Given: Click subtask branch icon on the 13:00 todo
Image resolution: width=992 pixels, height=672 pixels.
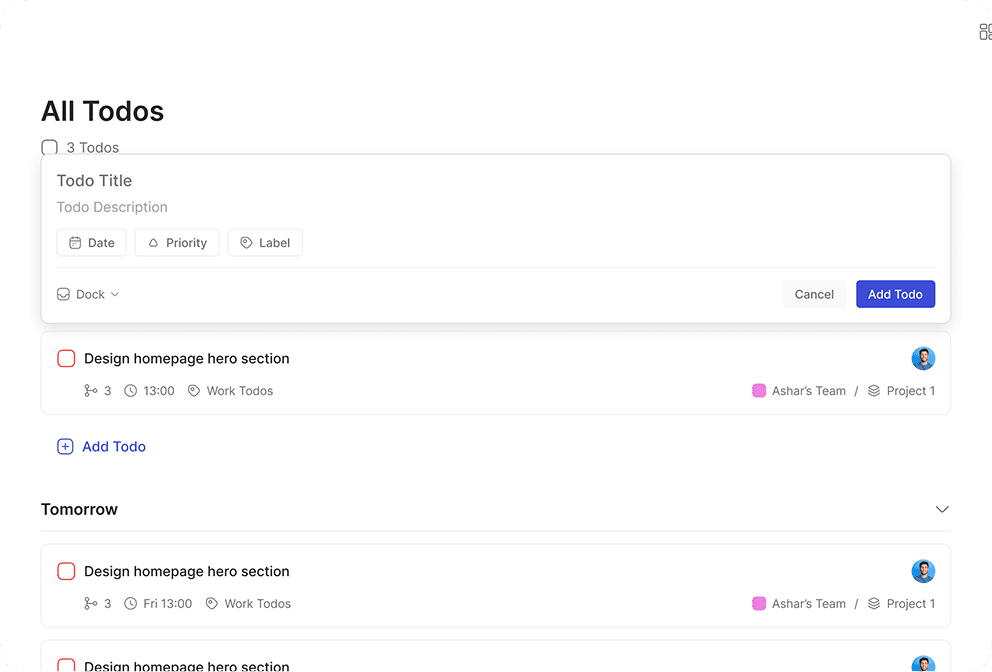Looking at the screenshot, I should coord(90,391).
